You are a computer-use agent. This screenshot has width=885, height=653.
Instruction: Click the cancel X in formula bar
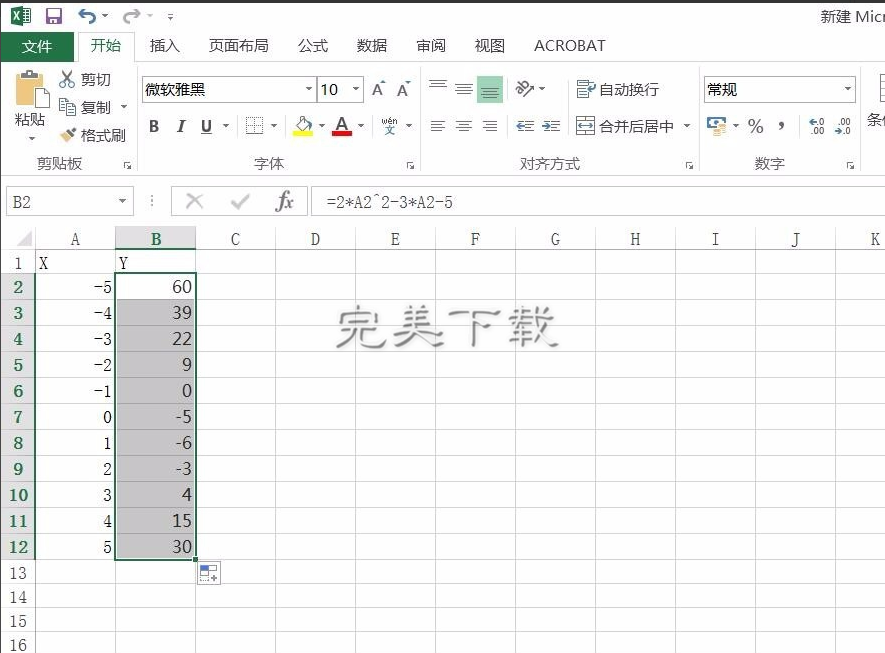click(194, 201)
